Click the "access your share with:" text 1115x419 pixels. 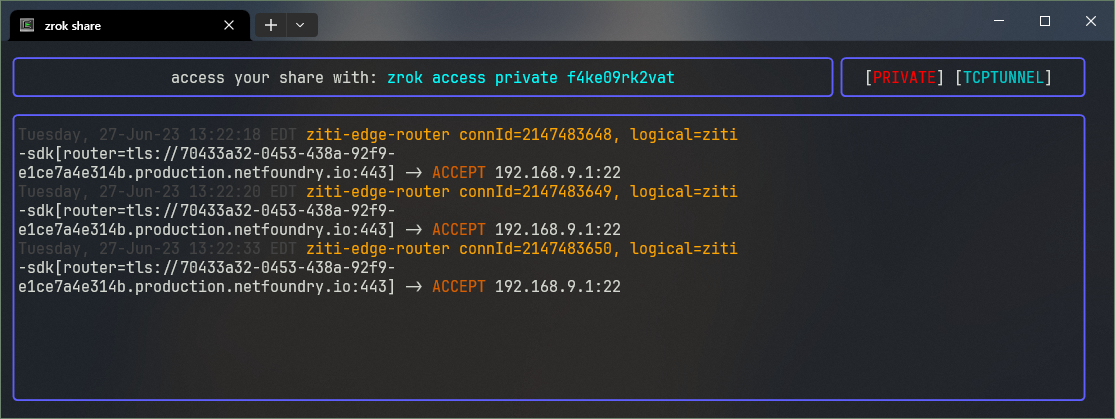tap(275, 77)
